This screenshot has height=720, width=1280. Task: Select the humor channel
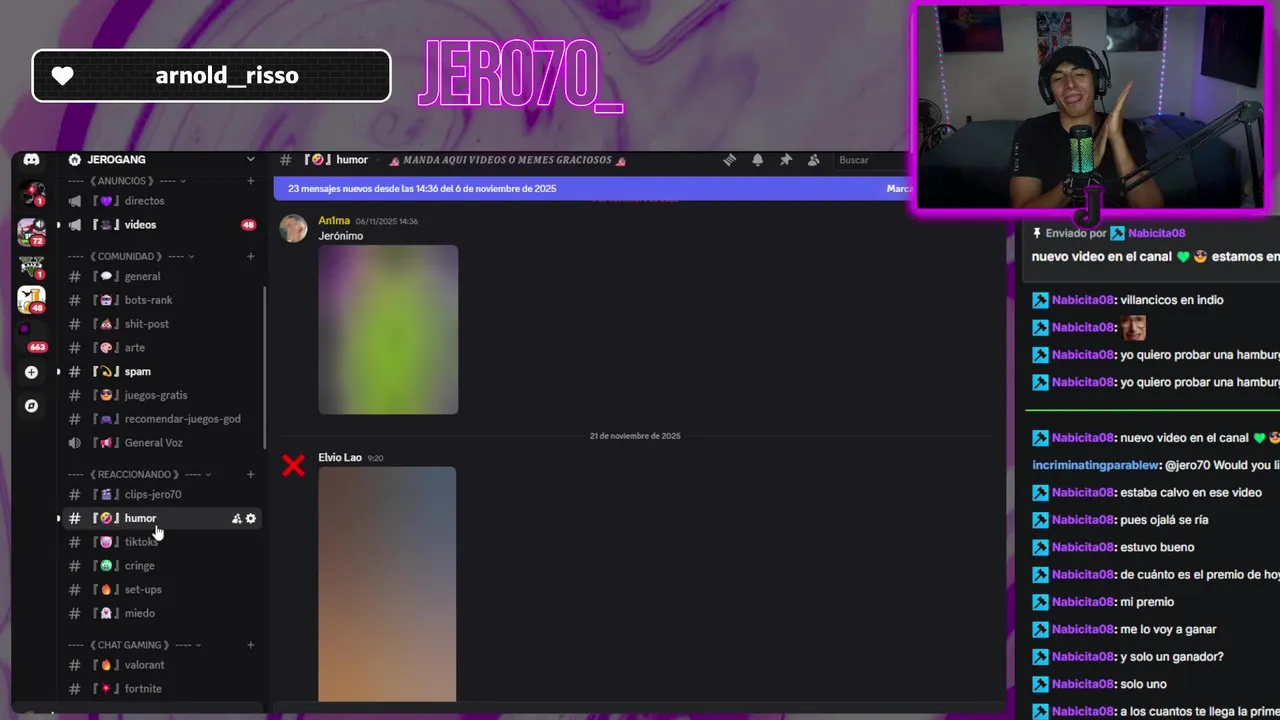tap(160, 518)
